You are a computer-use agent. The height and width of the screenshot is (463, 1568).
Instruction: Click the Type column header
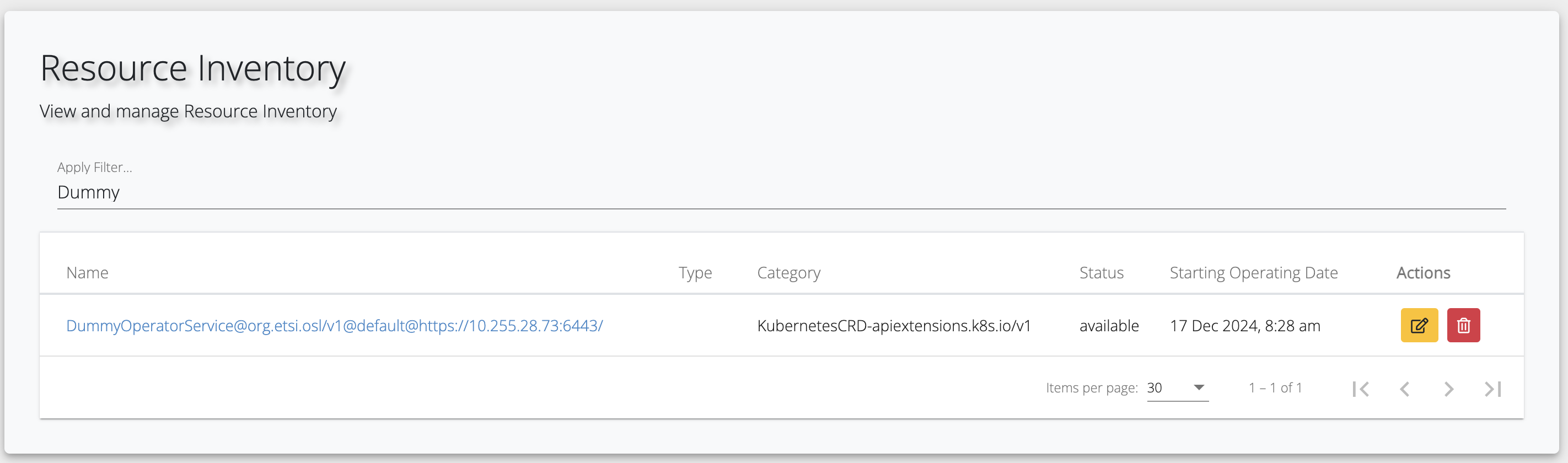point(695,273)
